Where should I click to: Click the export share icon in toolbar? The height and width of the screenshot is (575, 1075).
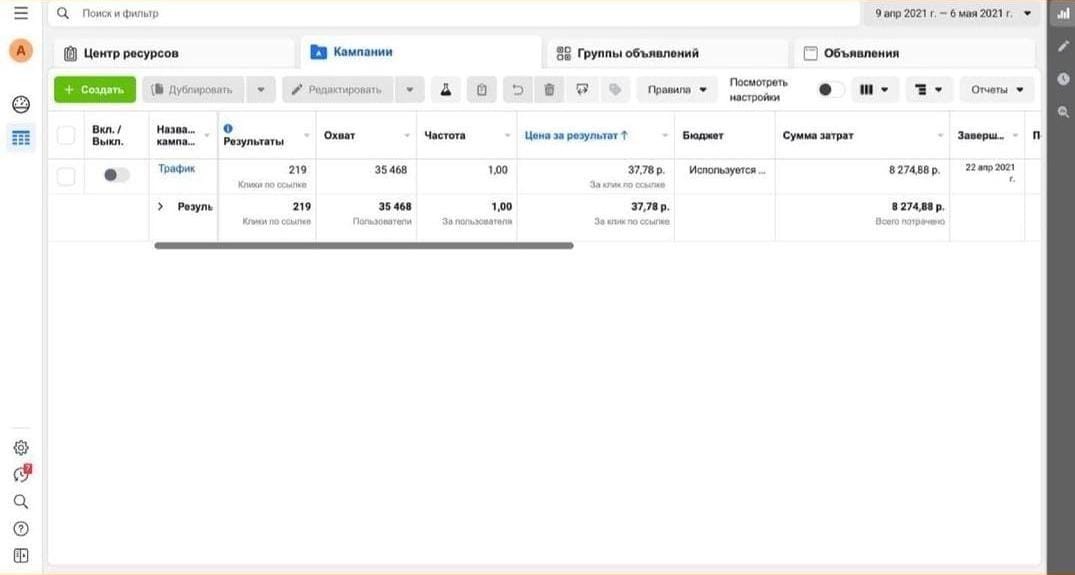coord(582,90)
